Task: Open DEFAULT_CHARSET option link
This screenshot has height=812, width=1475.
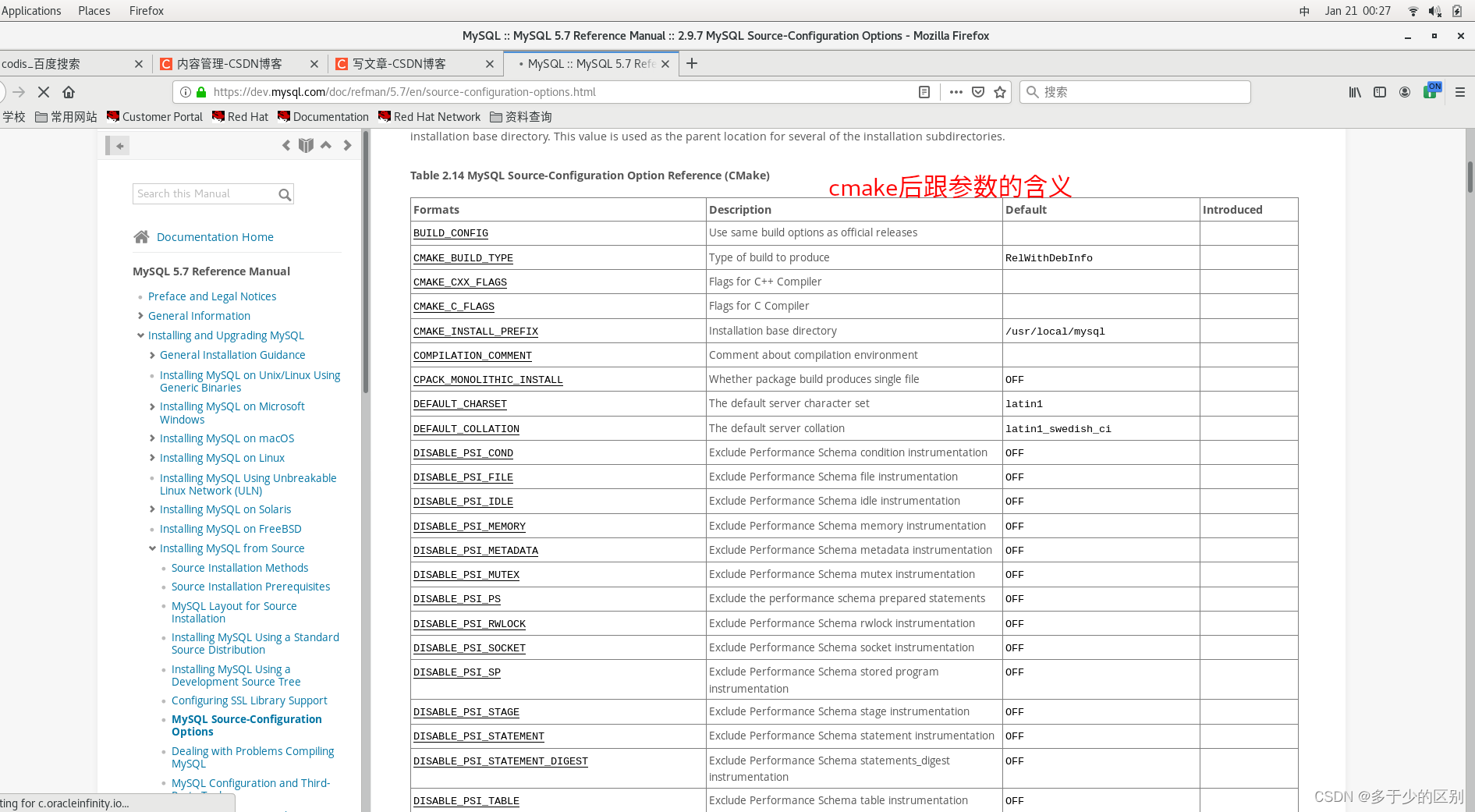Action: (460, 404)
